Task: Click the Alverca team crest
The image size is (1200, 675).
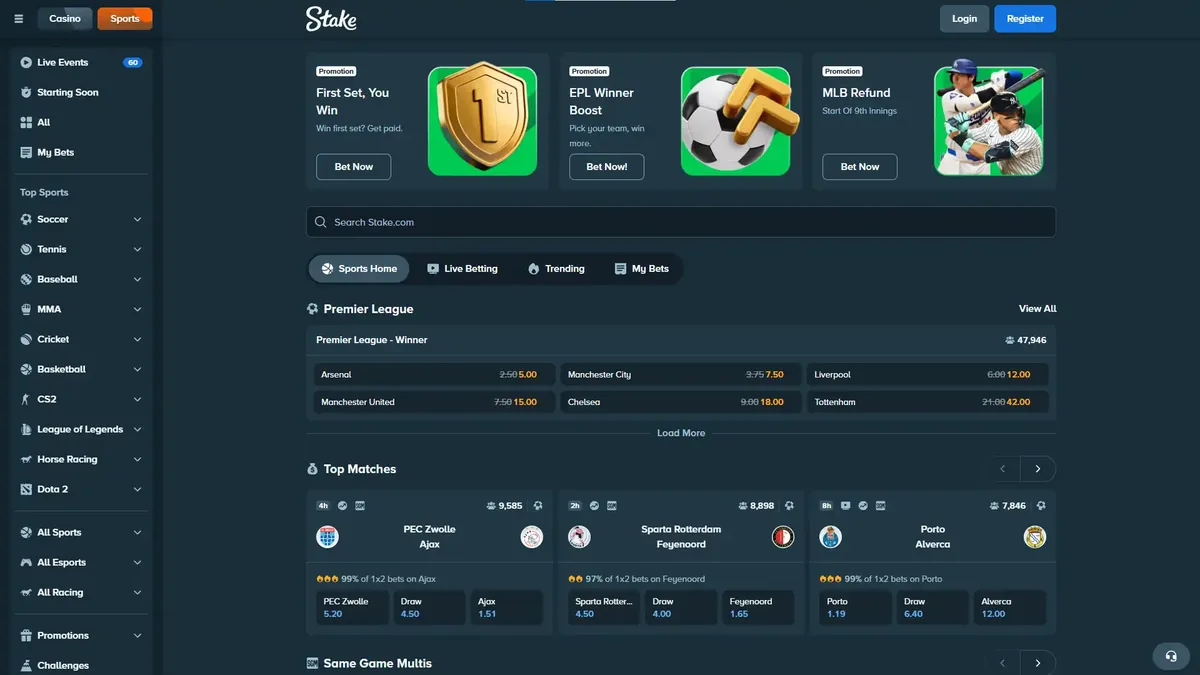Action: (1035, 537)
